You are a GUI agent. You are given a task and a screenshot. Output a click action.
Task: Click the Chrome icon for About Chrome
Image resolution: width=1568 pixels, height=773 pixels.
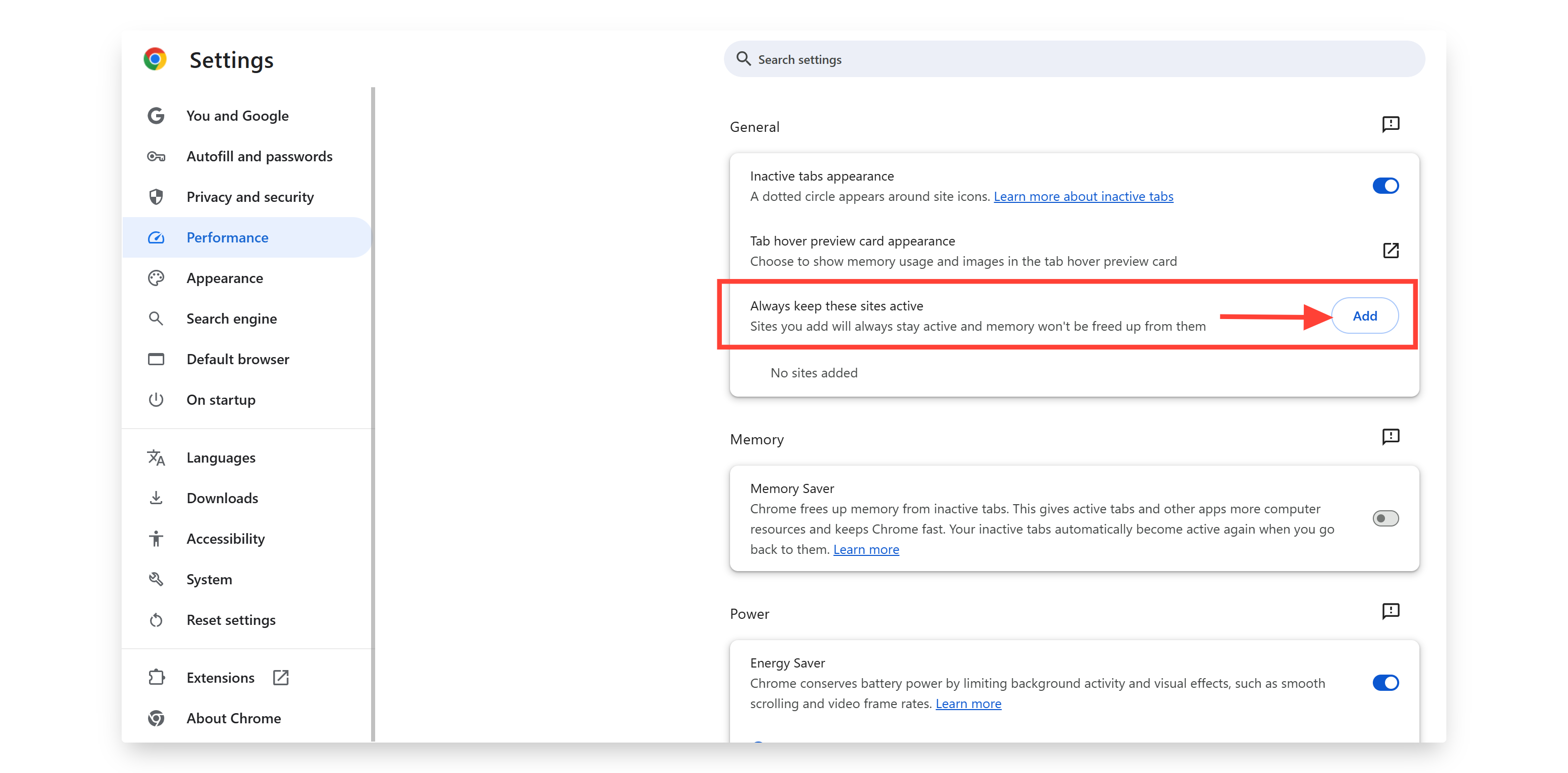pyautogui.click(x=156, y=718)
